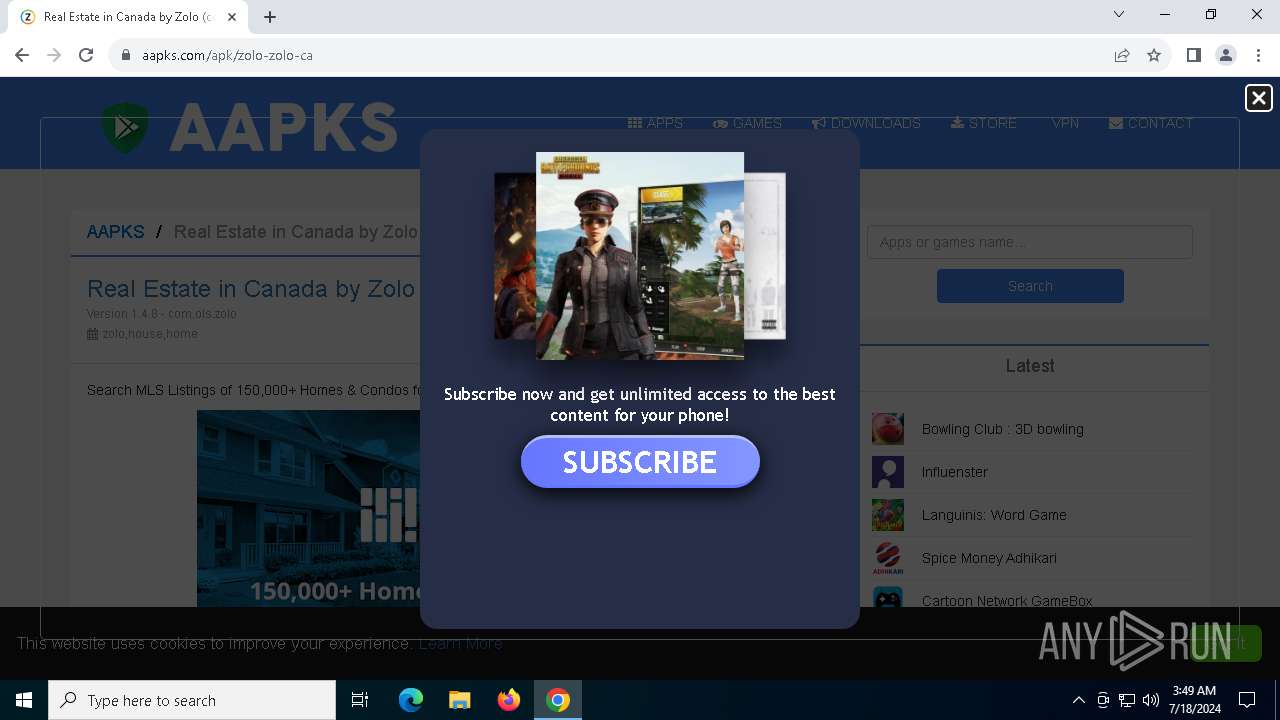Select the Real Estate in Canada by Zolo tab
This screenshot has height=720, width=1280.
[127, 17]
